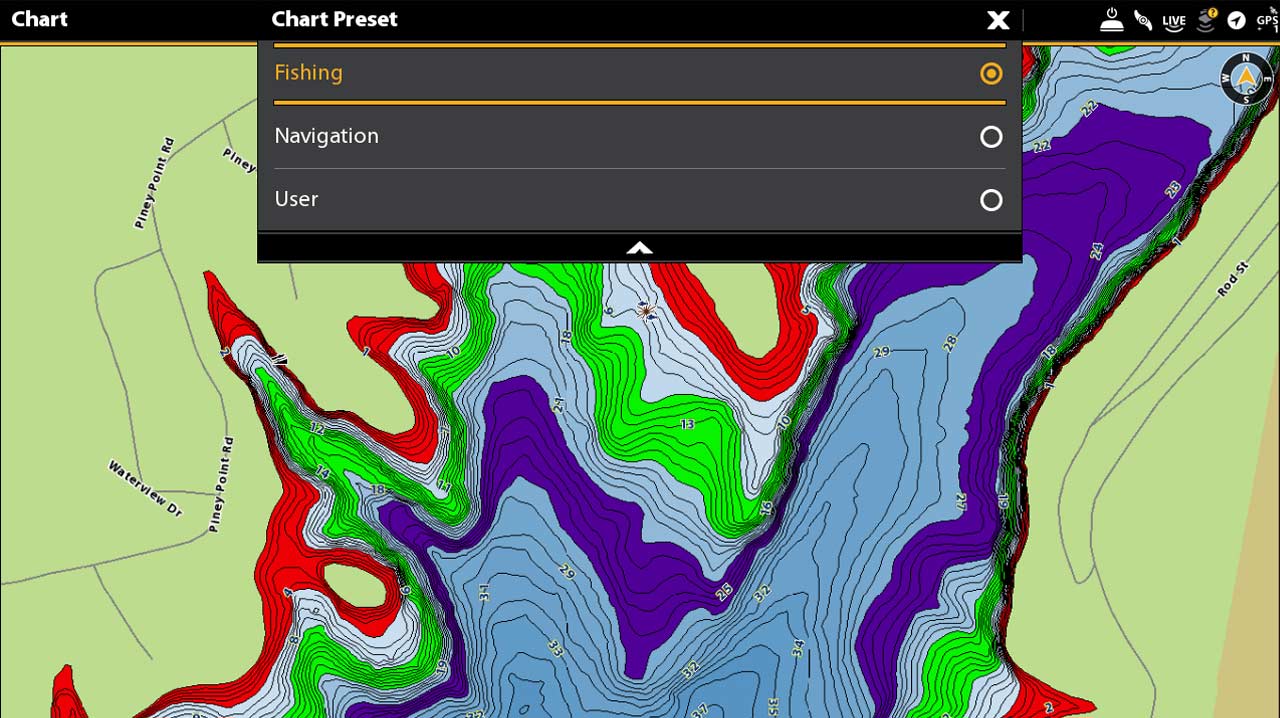The image size is (1280, 718).
Task: Open the GPS satellite status icon
Action: (x=1267, y=20)
